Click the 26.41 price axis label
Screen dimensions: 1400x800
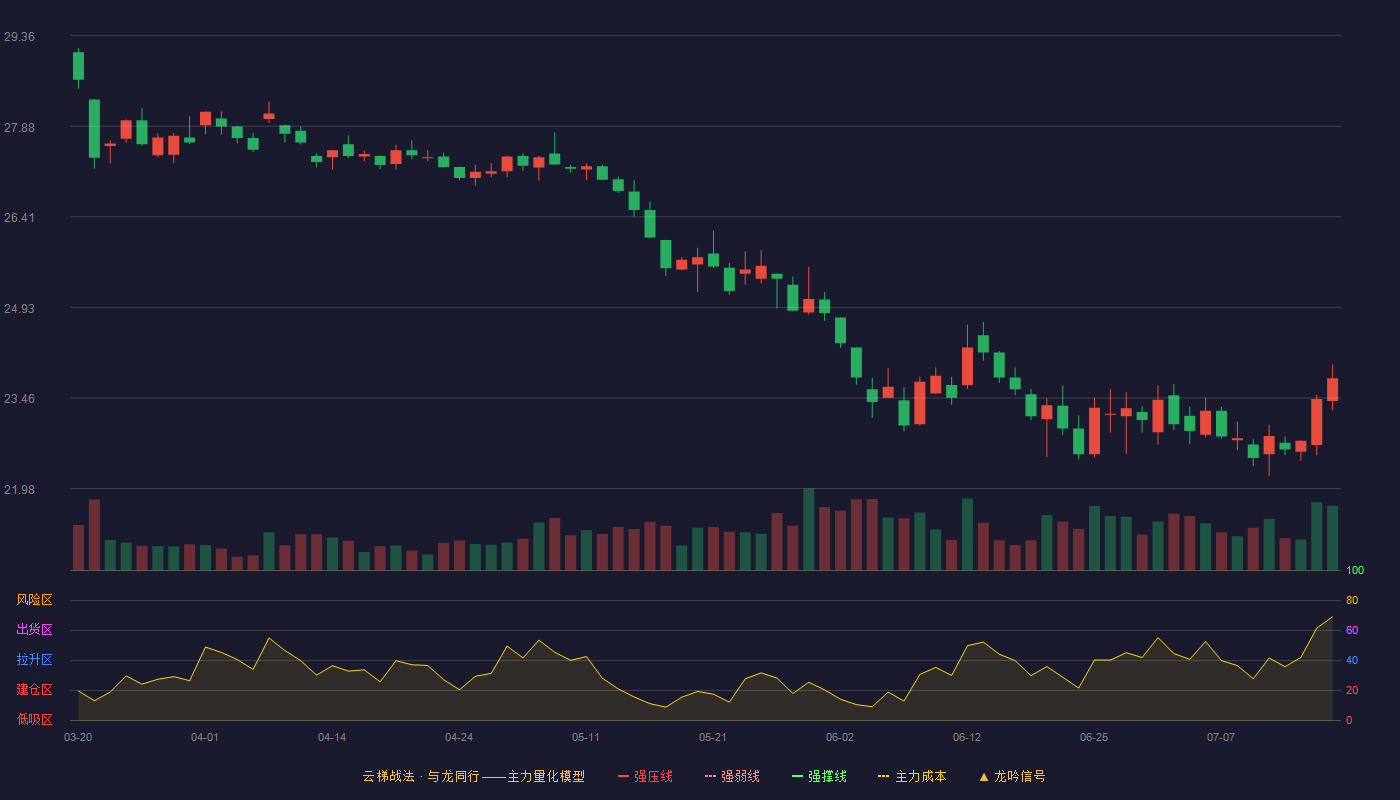click(19, 218)
